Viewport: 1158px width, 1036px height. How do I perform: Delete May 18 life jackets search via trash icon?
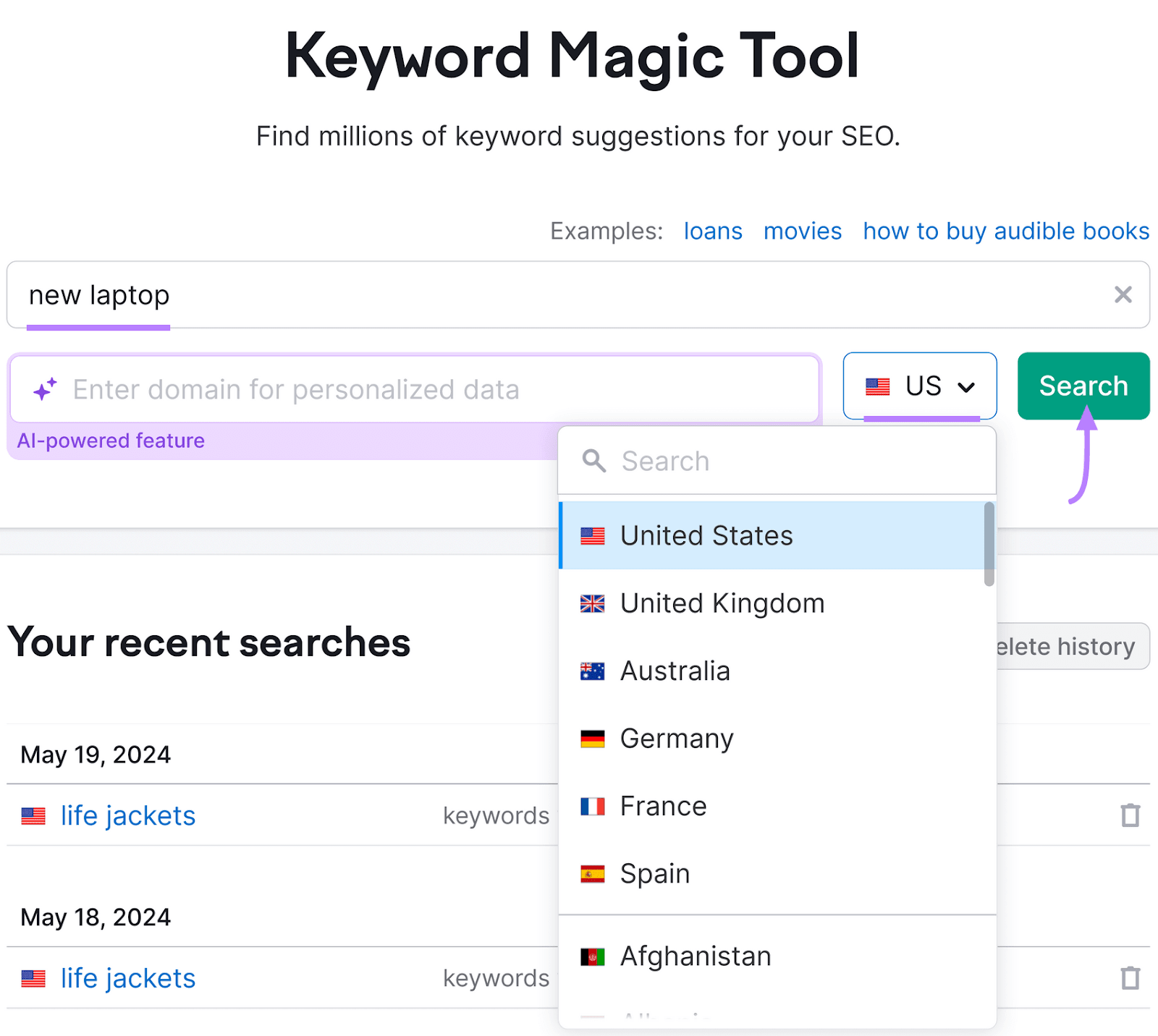1129,977
